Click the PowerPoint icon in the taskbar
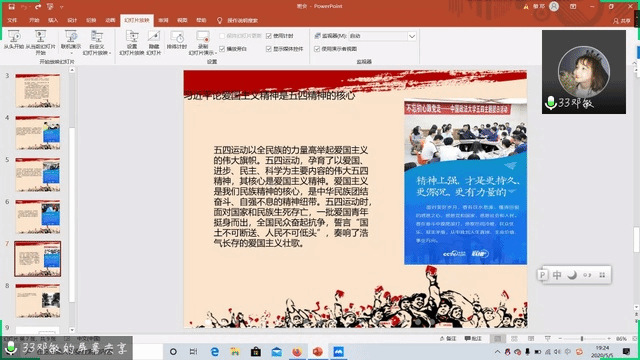640x360 pixels. (x=318, y=351)
